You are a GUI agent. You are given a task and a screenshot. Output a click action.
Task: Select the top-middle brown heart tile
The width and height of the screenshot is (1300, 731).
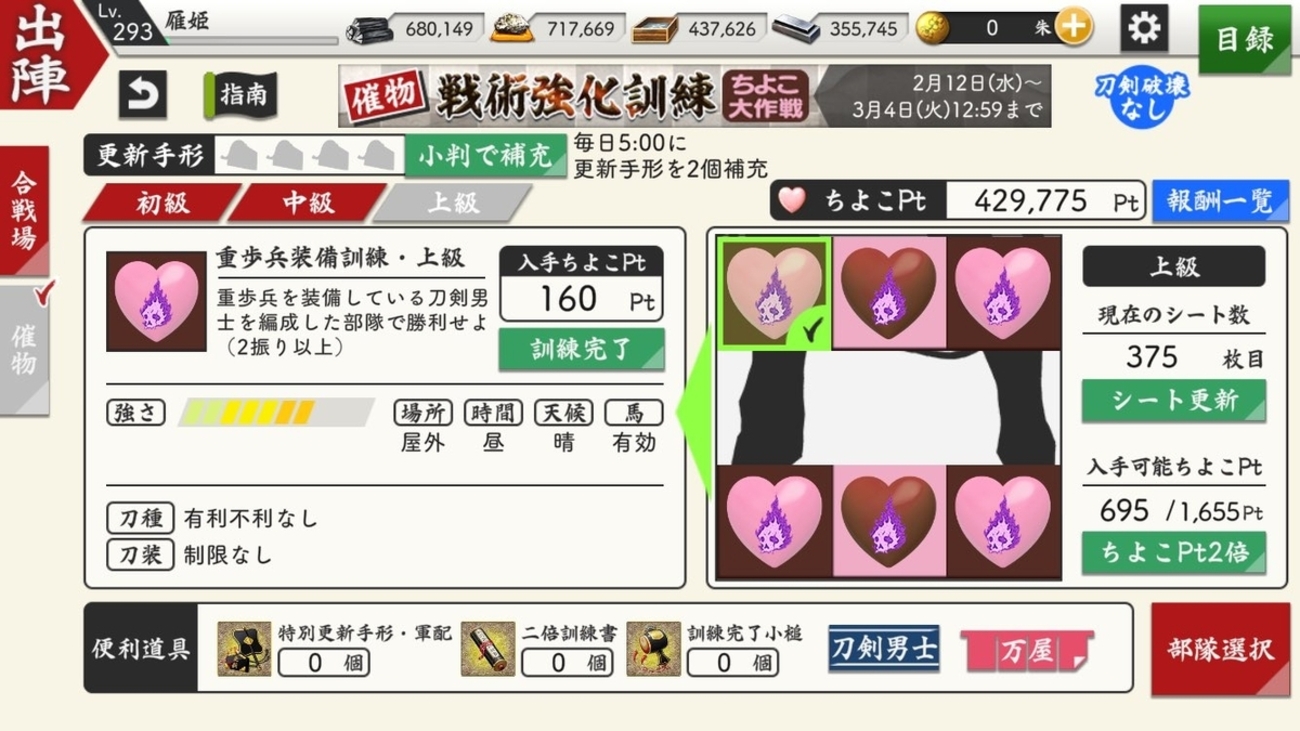888,293
